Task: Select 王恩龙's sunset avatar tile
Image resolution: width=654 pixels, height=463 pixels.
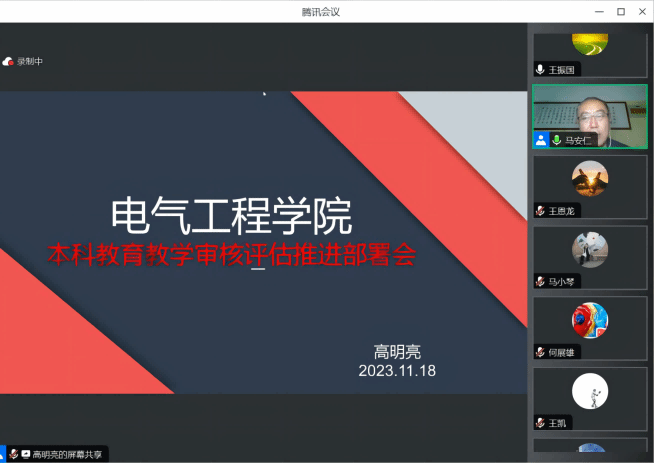Action: coord(589,180)
